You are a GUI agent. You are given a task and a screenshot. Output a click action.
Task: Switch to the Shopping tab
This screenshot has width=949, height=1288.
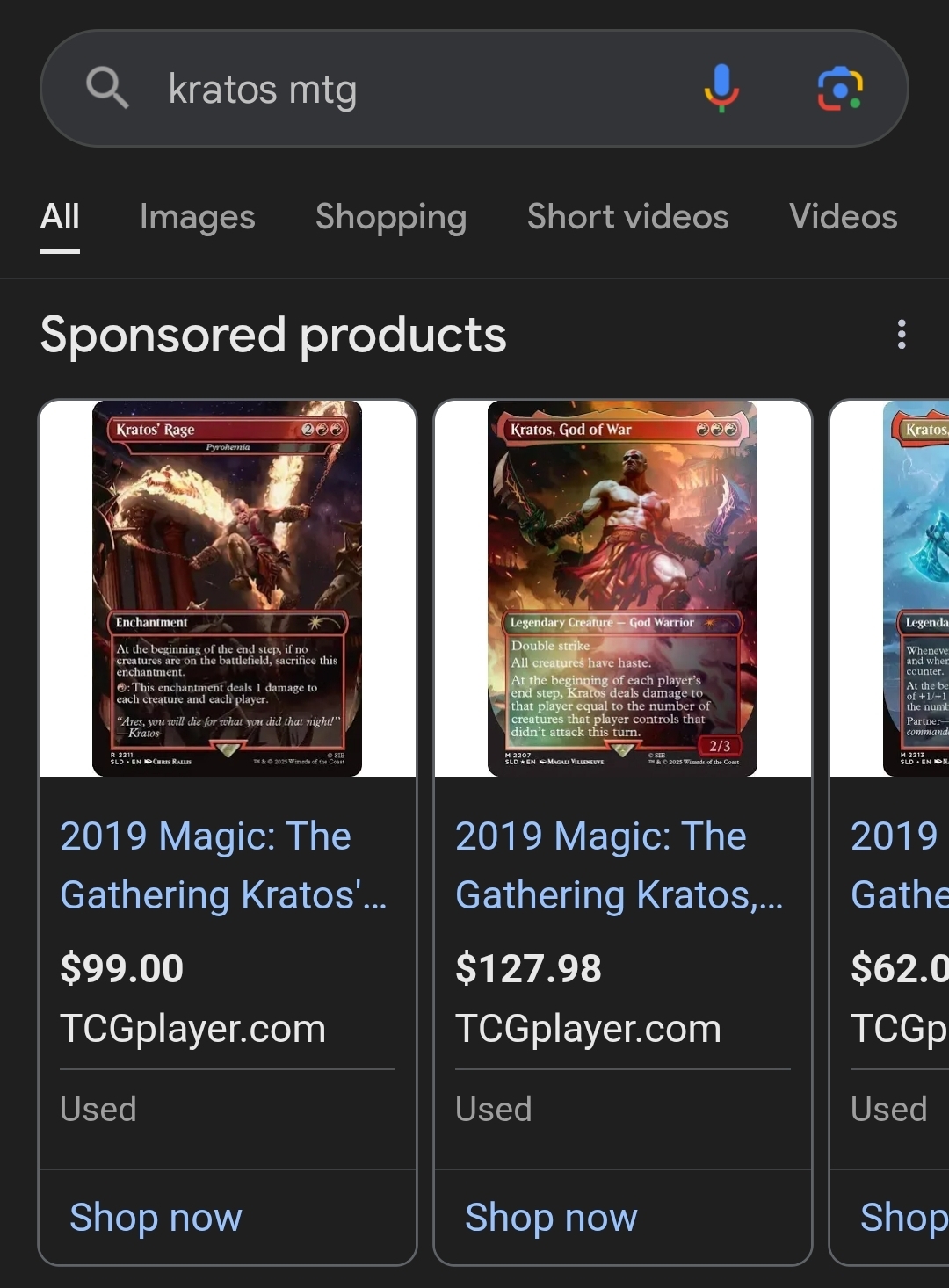coord(391,217)
